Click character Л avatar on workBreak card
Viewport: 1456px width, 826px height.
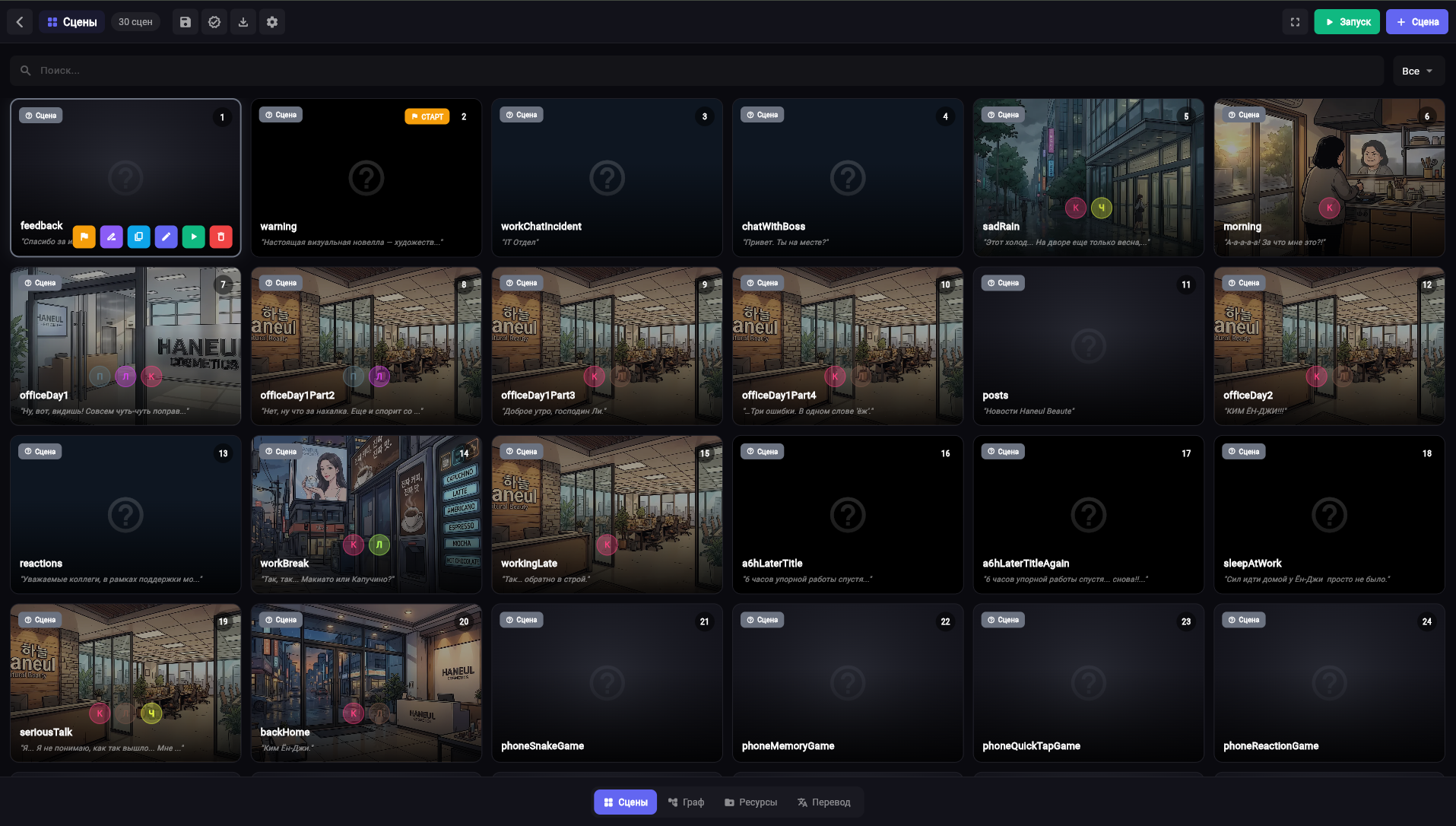pos(379,545)
